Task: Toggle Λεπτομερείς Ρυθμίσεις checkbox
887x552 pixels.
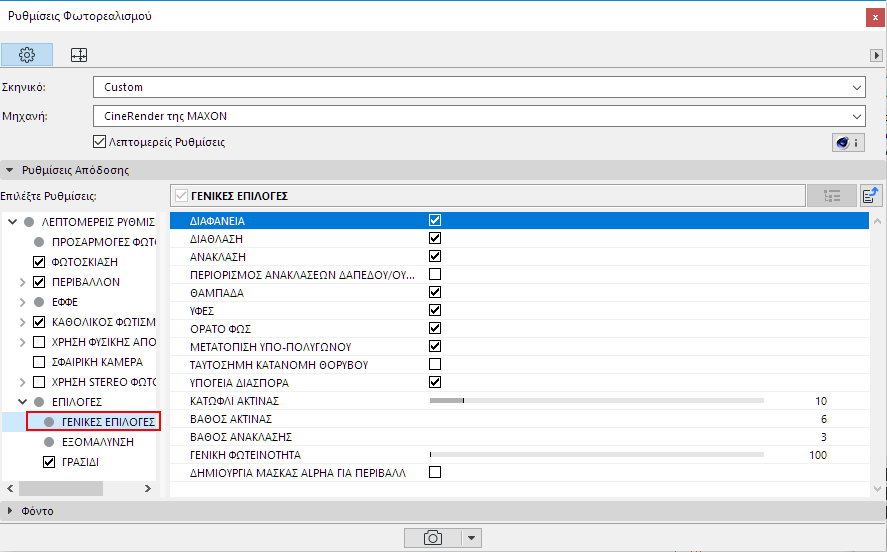Action: [x=100, y=141]
